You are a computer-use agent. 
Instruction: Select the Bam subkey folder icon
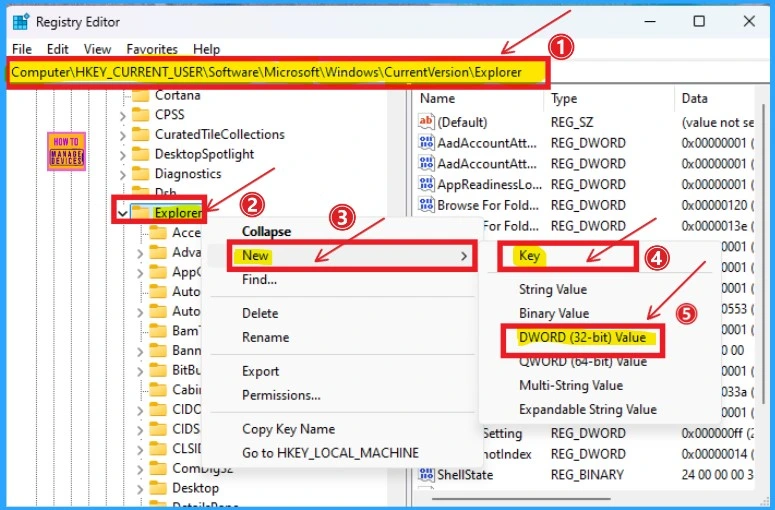158,331
